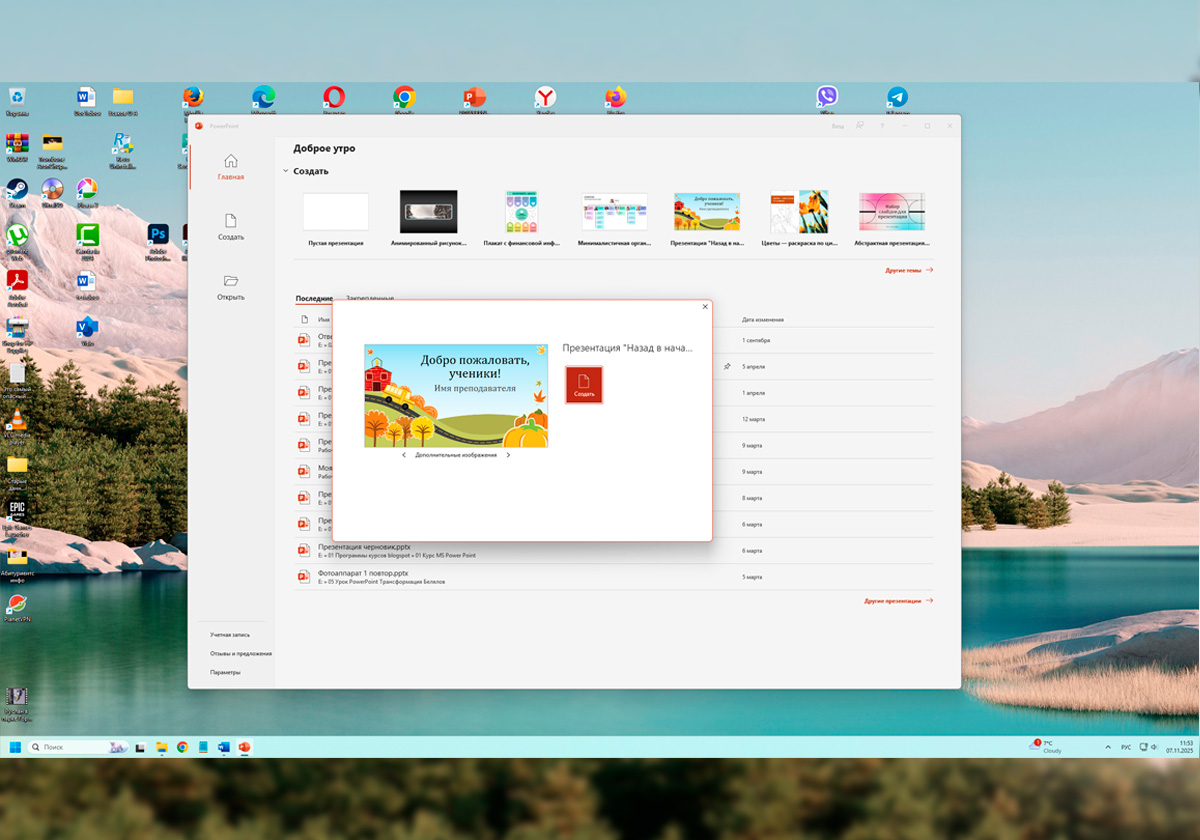Close the template preview dialog
The width and height of the screenshot is (1200, 840).
(705, 307)
